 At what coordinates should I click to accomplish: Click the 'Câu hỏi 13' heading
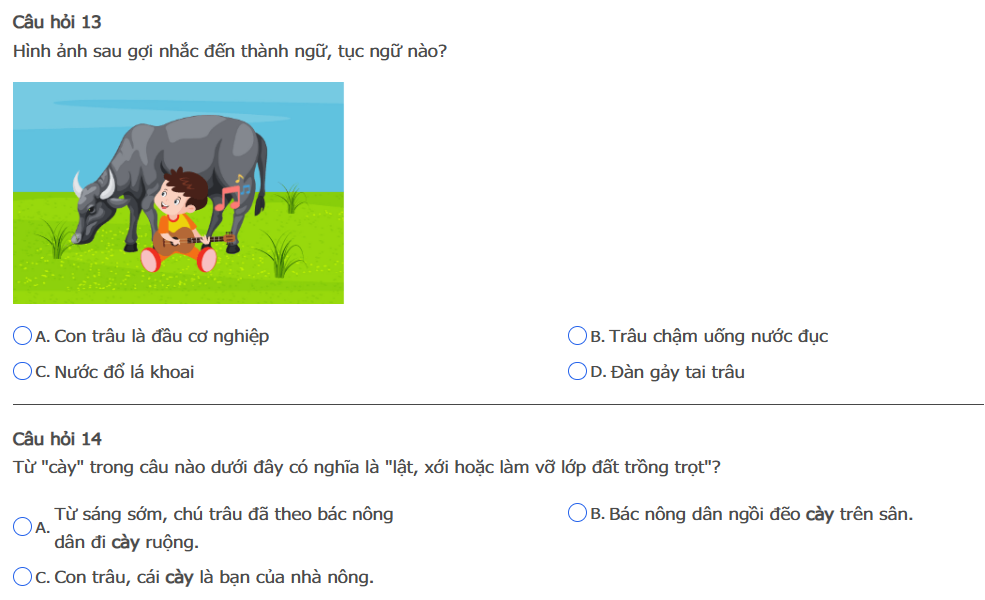tap(57, 22)
